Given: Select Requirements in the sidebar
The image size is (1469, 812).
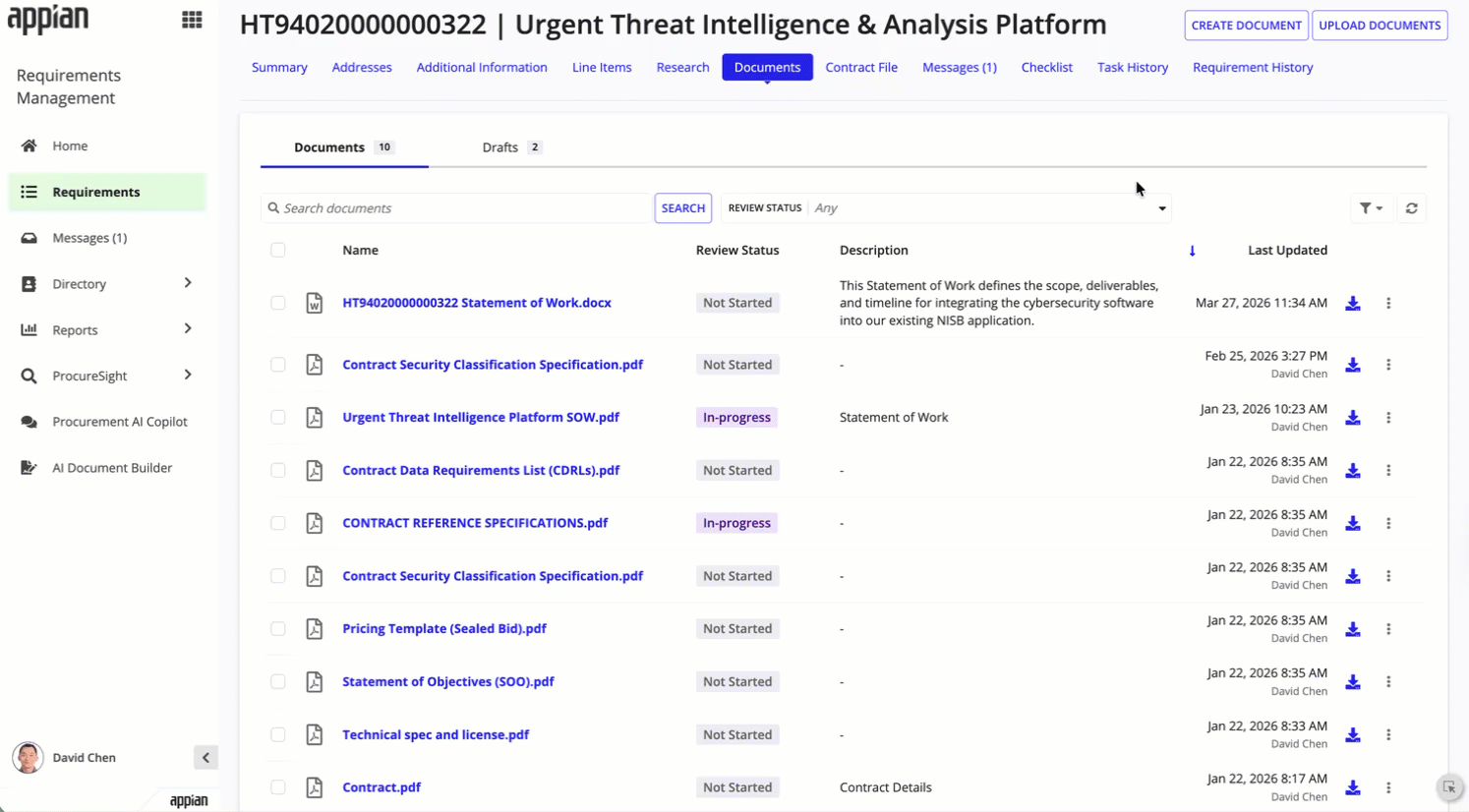Looking at the screenshot, I should (107, 192).
